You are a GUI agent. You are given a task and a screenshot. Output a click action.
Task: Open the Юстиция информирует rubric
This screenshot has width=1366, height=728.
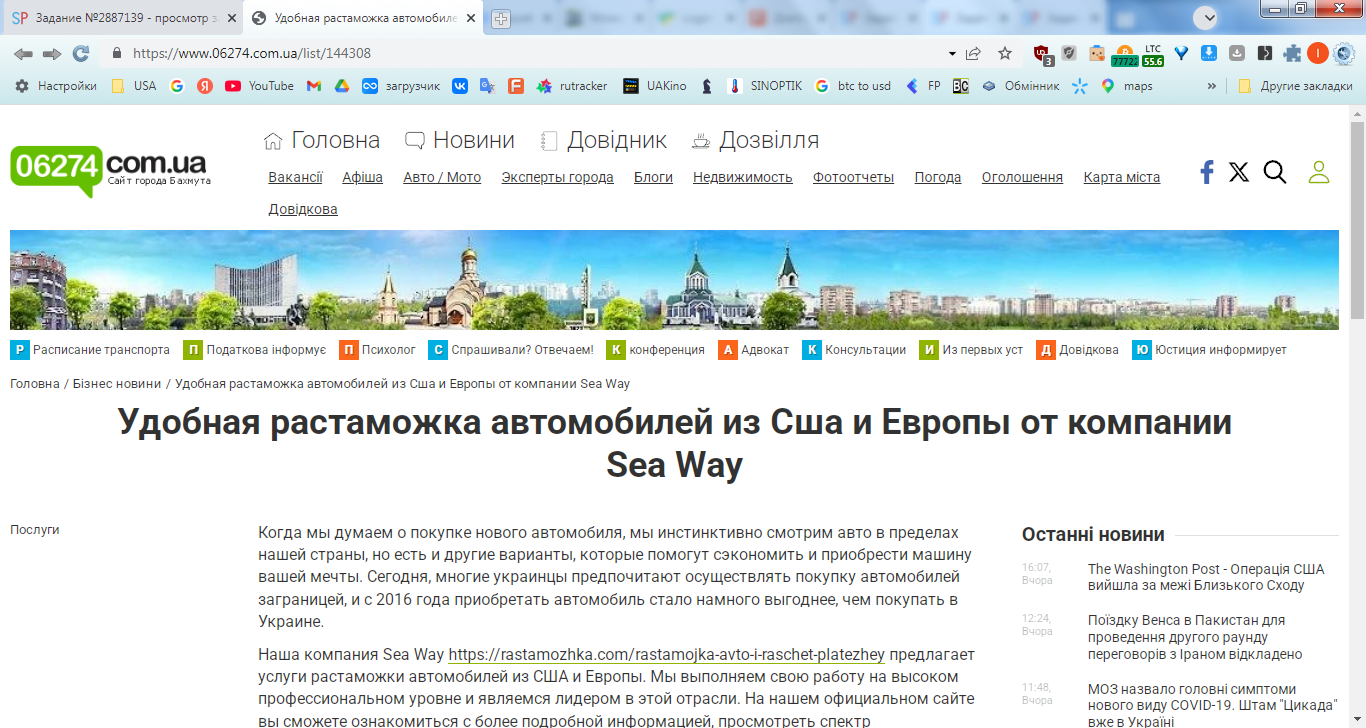(x=1209, y=350)
